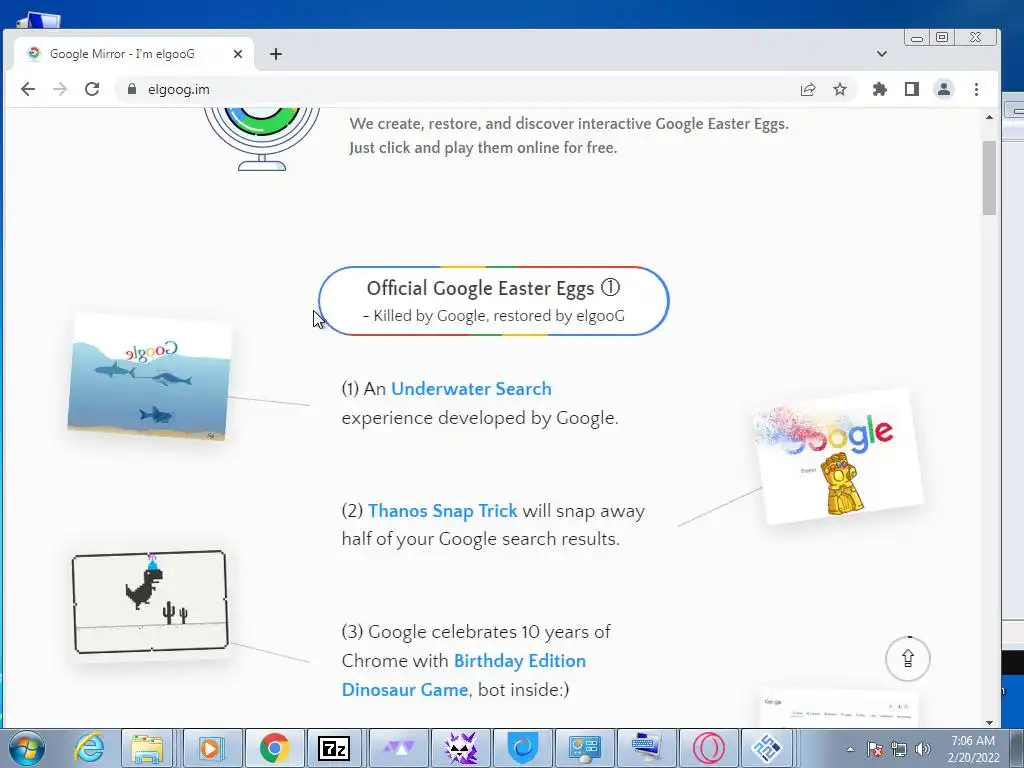This screenshot has width=1024, height=768.
Task: Click the underwater sharks thumbnail
Action: (149, 377)
